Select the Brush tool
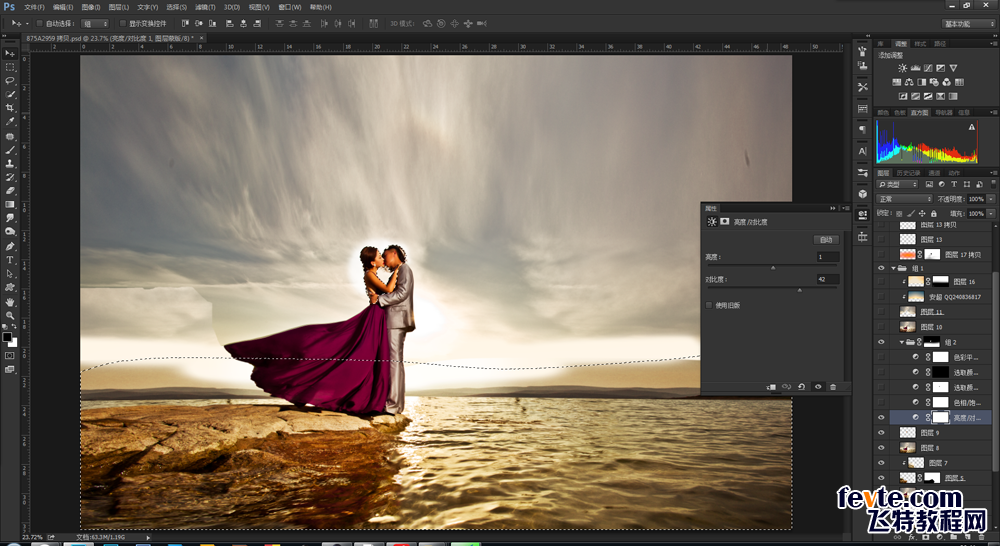Viewport: 1000px width, 546px height. (10, 150)
